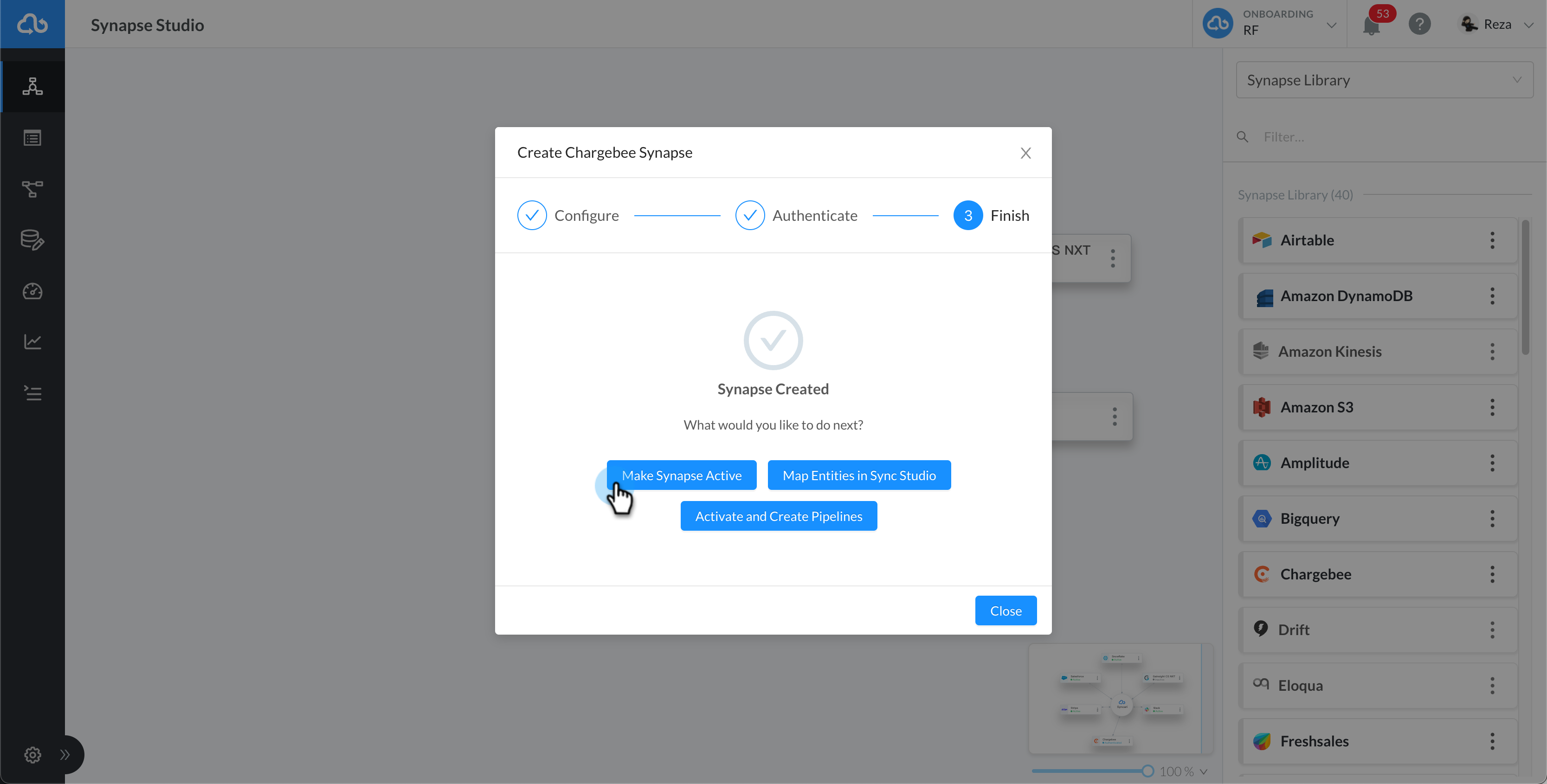Open Amazon Kinesis three-dot options menu
The height and width of the screenshot is (784, 1547).
click(1492, 352)
